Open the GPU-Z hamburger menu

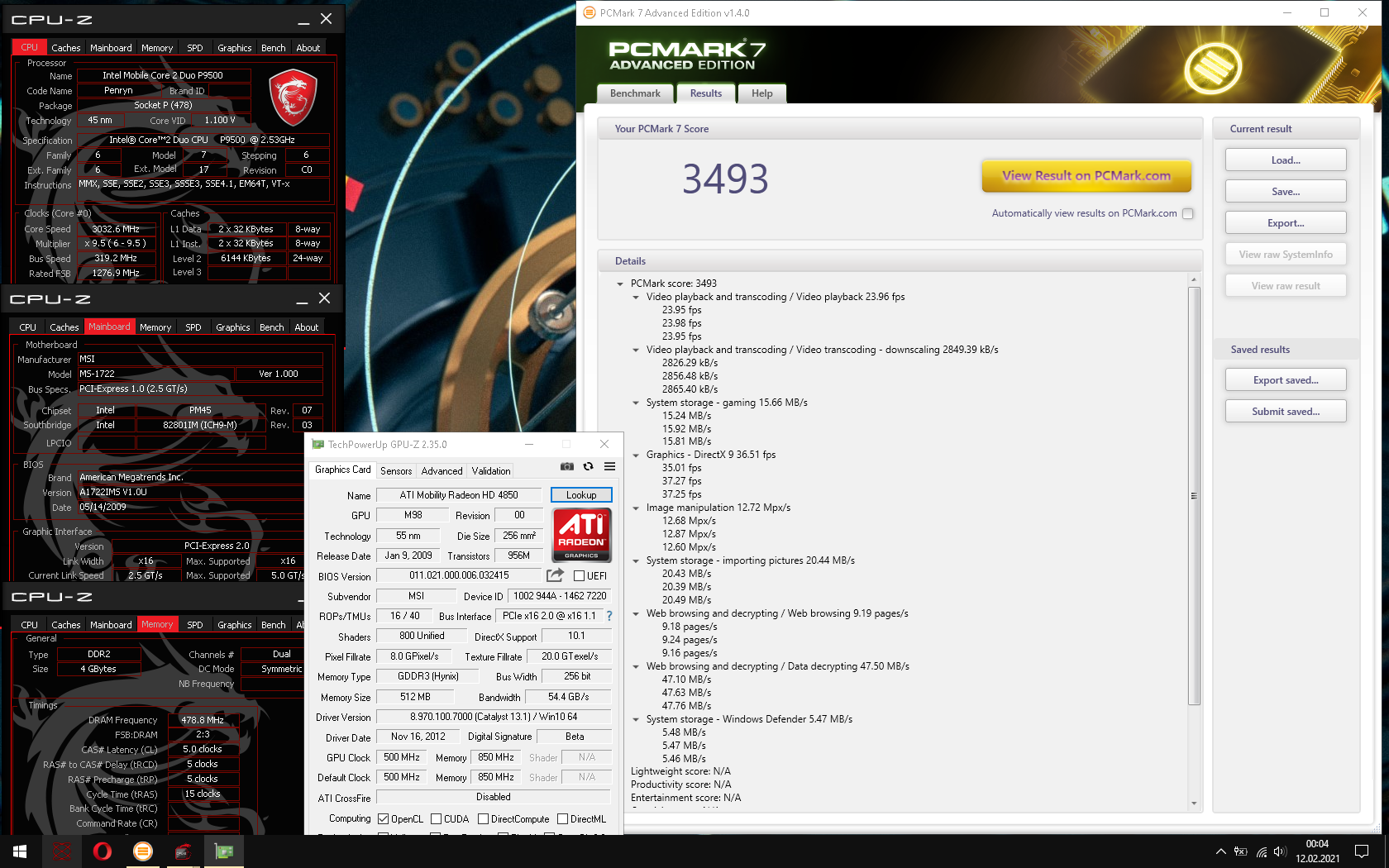click(x=609, y=466)
